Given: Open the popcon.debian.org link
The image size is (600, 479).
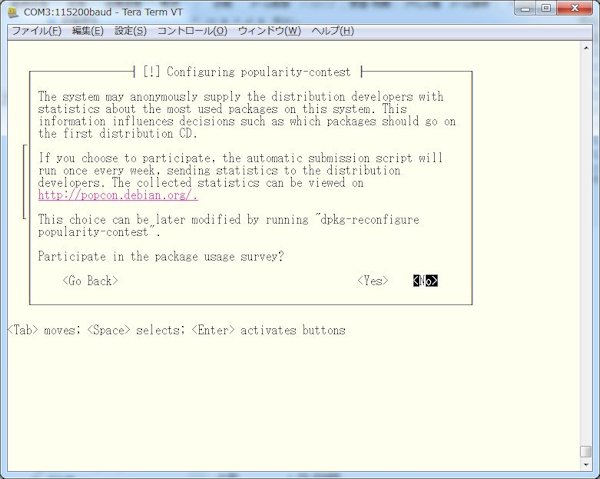Looking at the screenshot, I should [118, 196].
